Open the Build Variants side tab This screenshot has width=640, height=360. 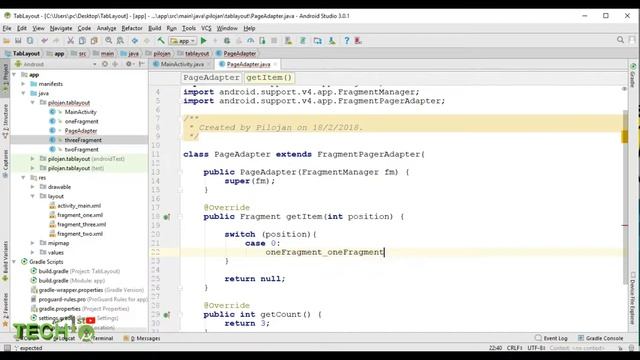point(5,261)
